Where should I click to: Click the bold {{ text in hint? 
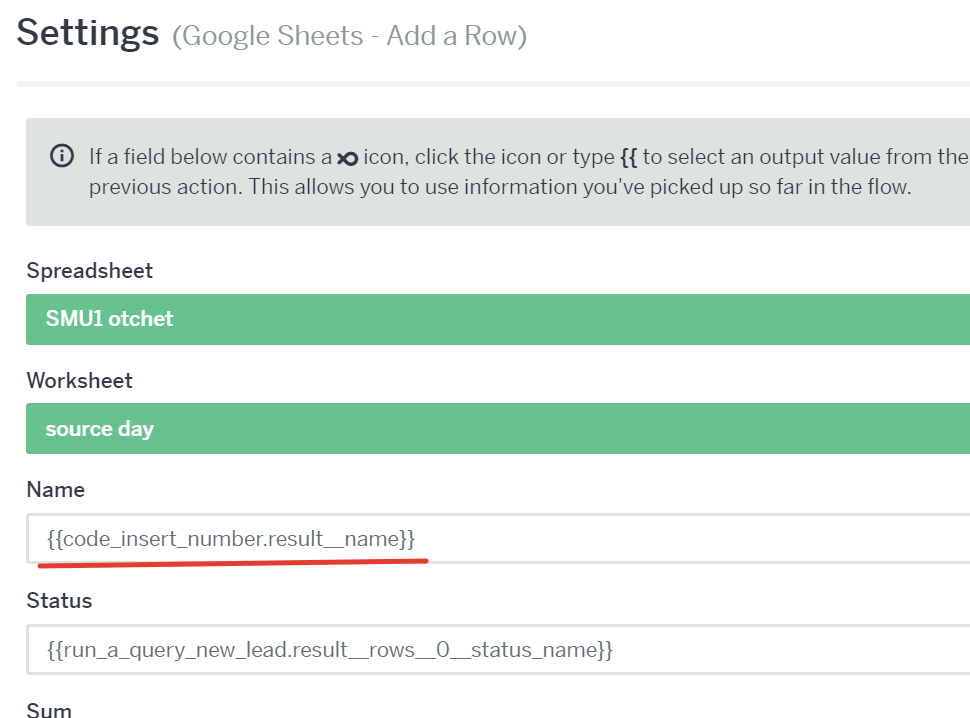tap(629, 157)
